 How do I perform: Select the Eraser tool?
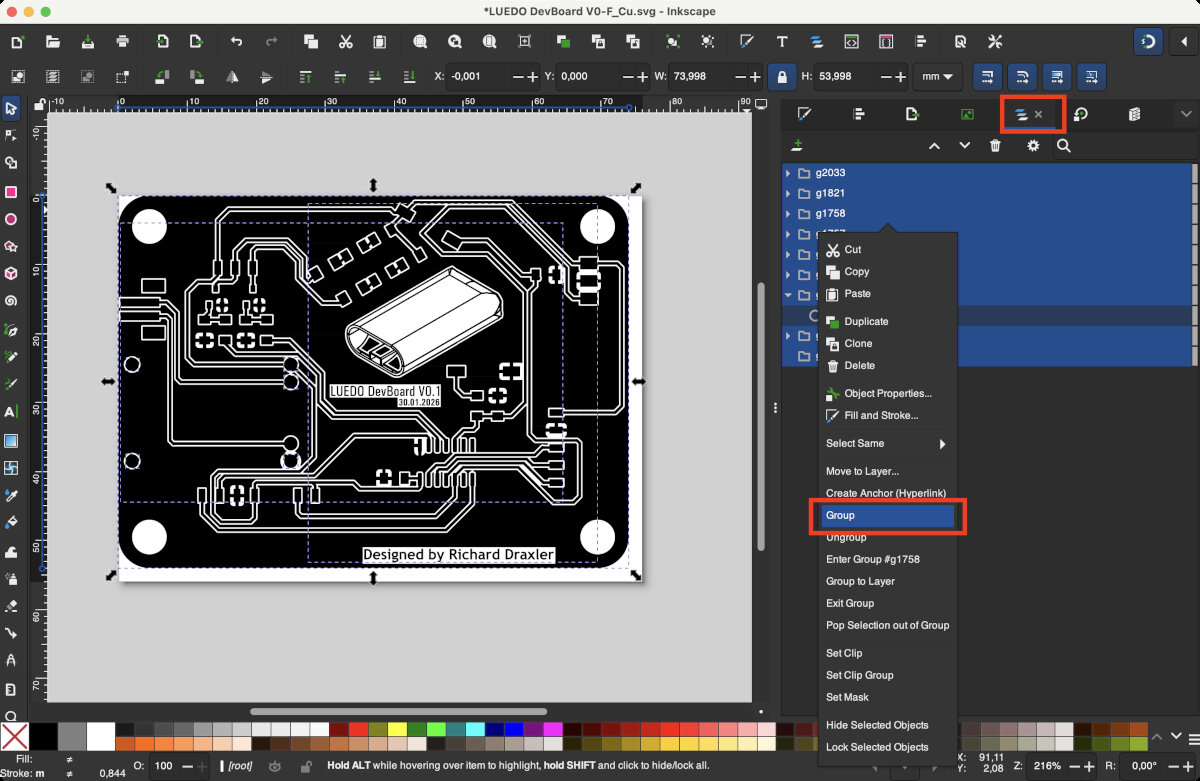pos(11,605)
